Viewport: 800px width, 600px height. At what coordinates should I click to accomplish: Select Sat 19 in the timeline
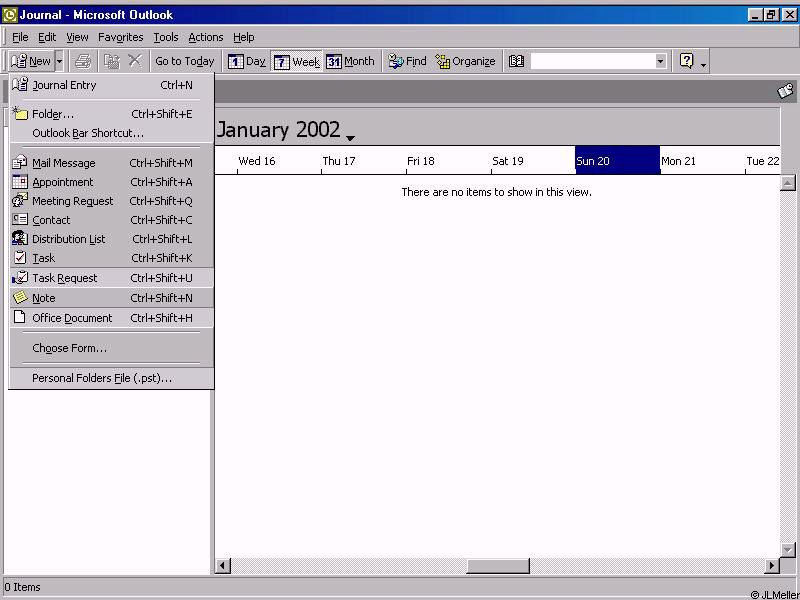(508, 161)
